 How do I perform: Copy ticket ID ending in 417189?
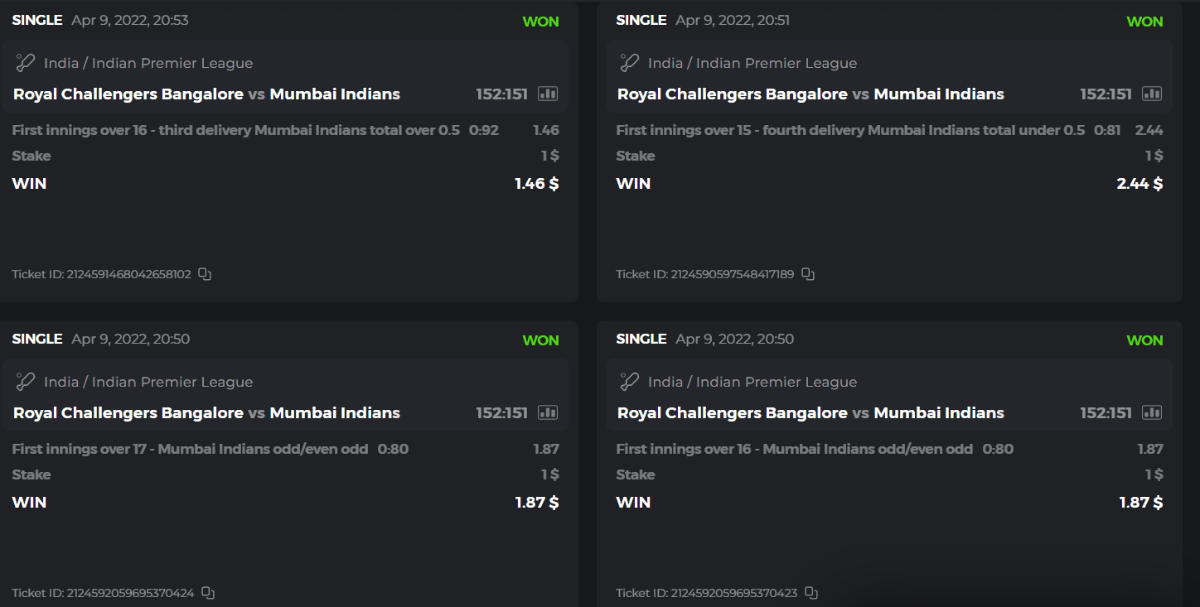[x=808, y=274]
